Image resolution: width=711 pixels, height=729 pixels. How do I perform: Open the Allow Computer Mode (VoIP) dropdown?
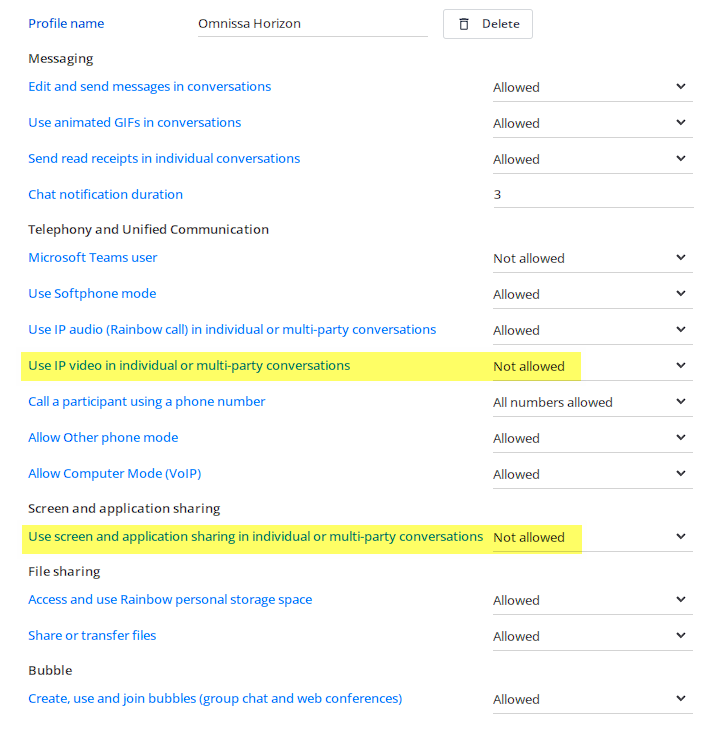point(593,475)
